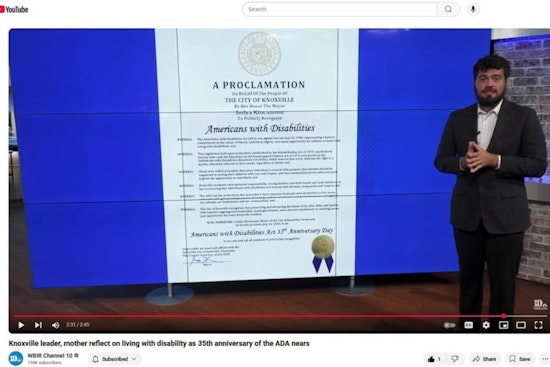Dislike the video with thumbs down
Image resolution: width=550 pixels, height=367 pixels.
pos(455,359)
